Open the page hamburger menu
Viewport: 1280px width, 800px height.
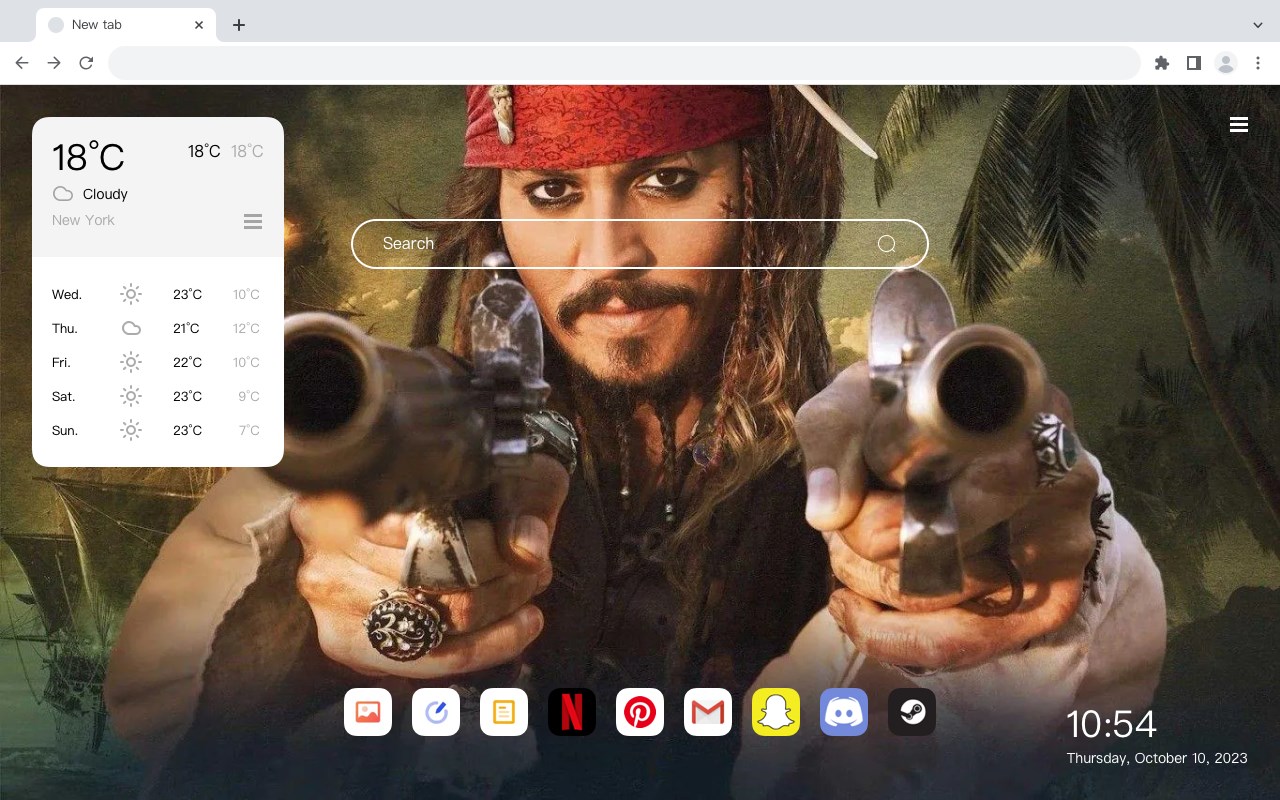pyautogui.click(x=1239, y=125)
